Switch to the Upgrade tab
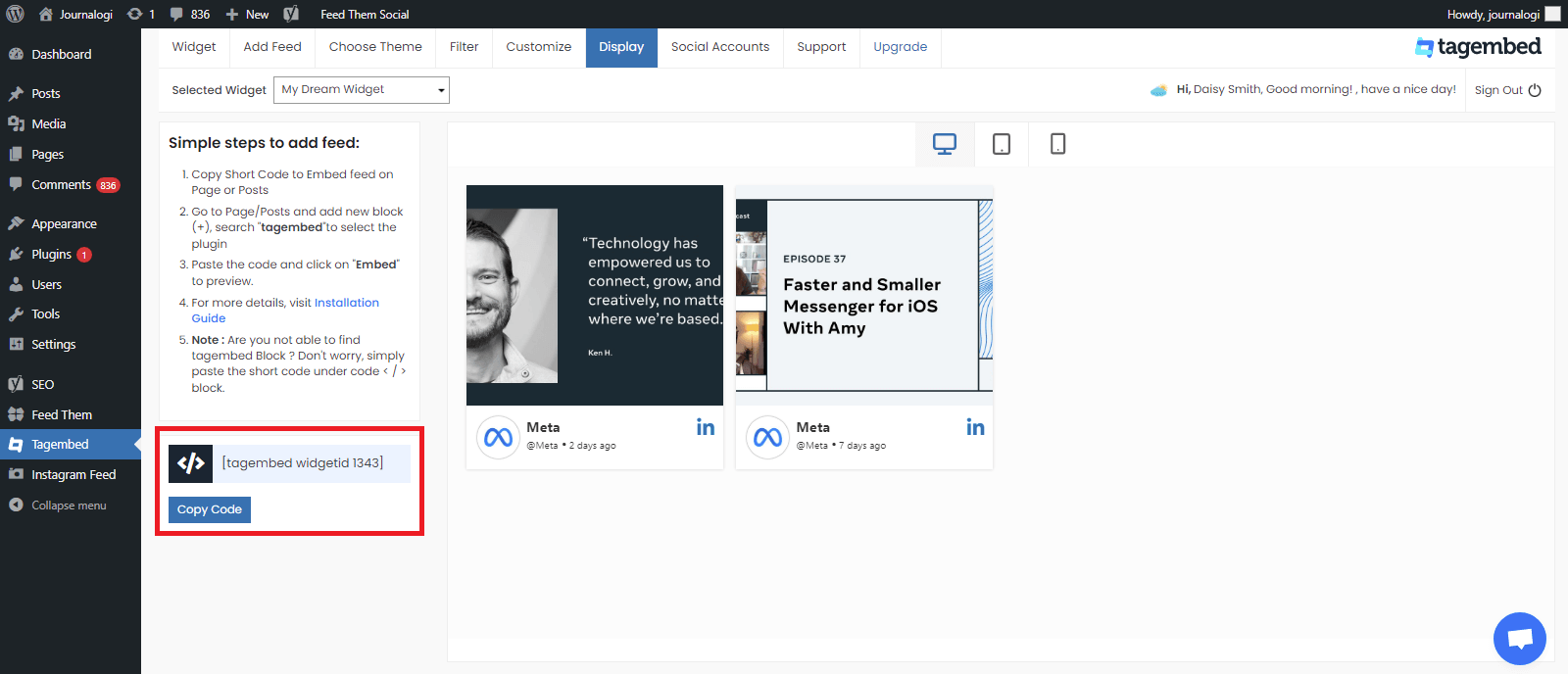Viewport: 1568px width, 674px height. point(901,47)
